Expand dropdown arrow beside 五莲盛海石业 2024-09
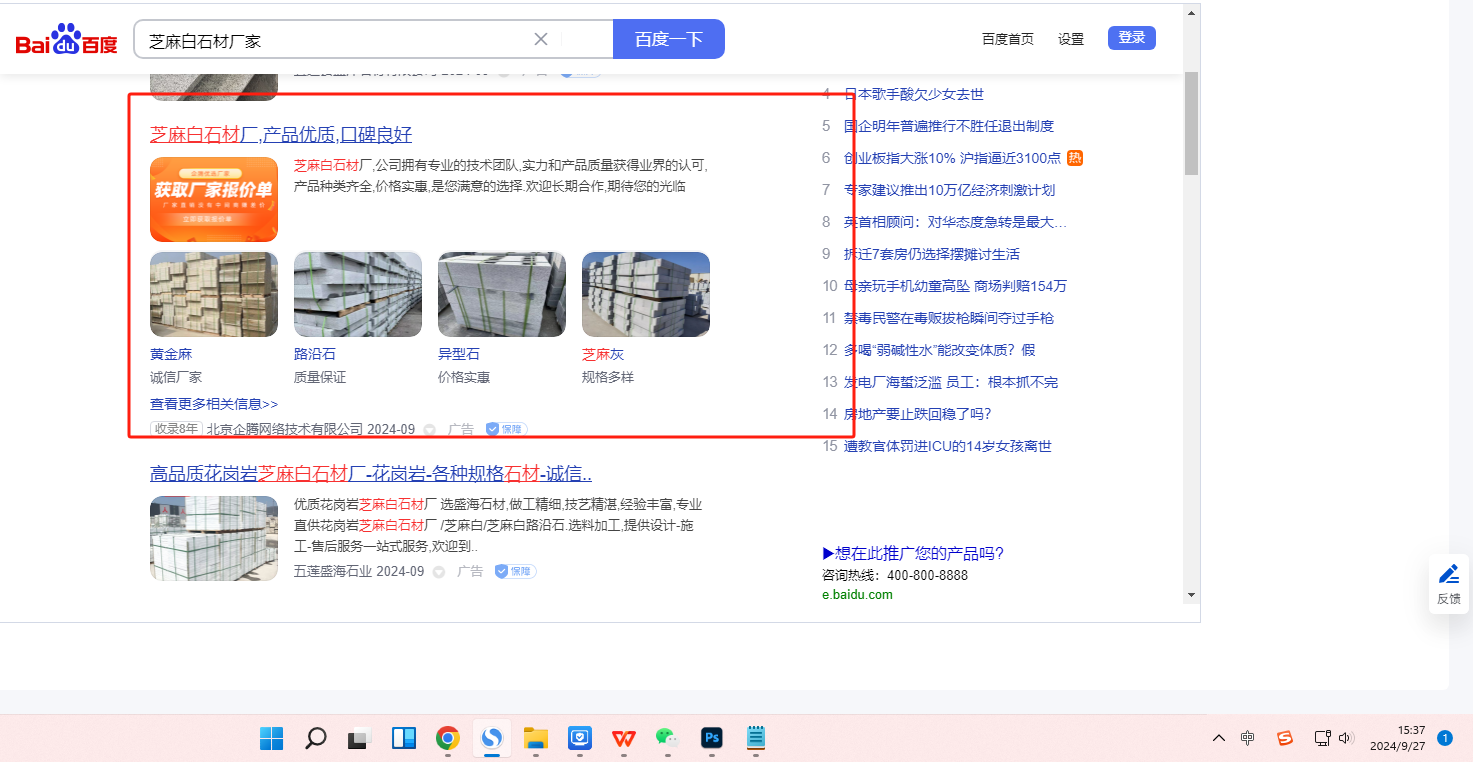 (x=439, y=572)
